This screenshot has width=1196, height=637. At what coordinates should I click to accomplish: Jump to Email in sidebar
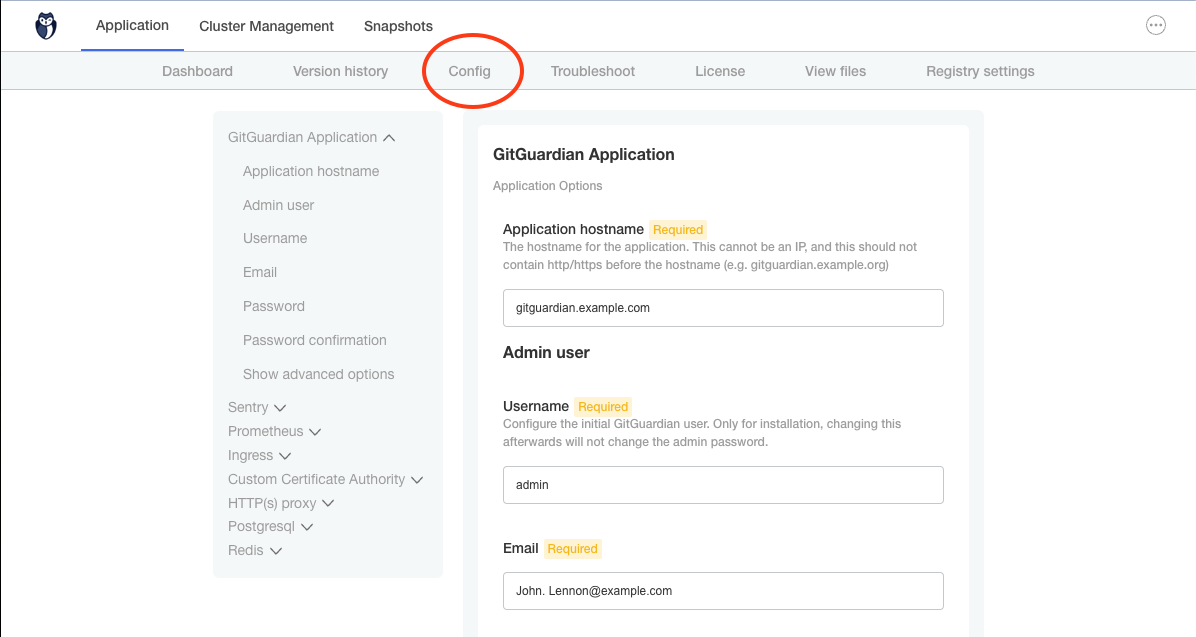point(260,272)
